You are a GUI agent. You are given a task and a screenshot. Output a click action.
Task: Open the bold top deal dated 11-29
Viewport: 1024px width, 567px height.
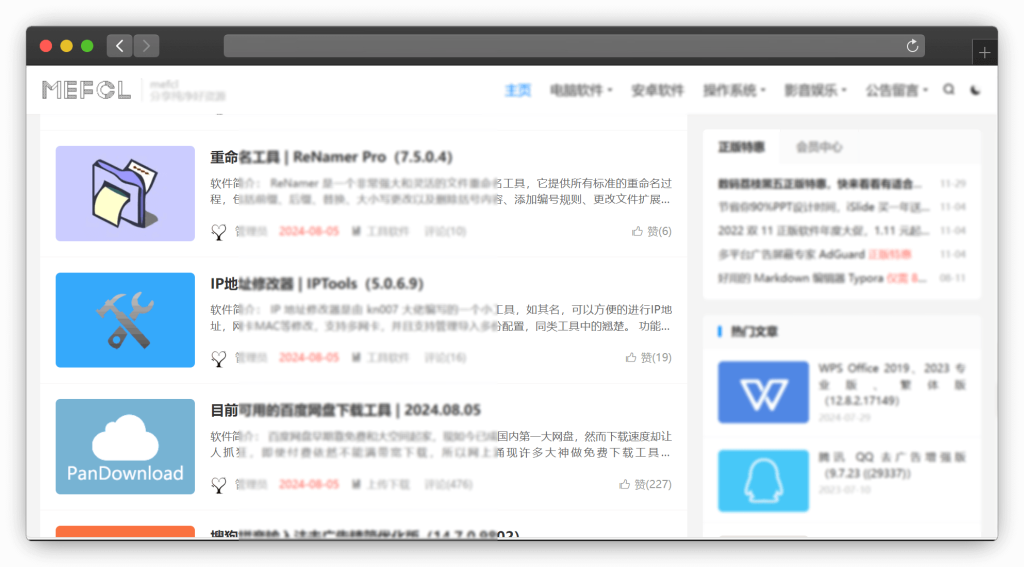(x=820, y=184)
